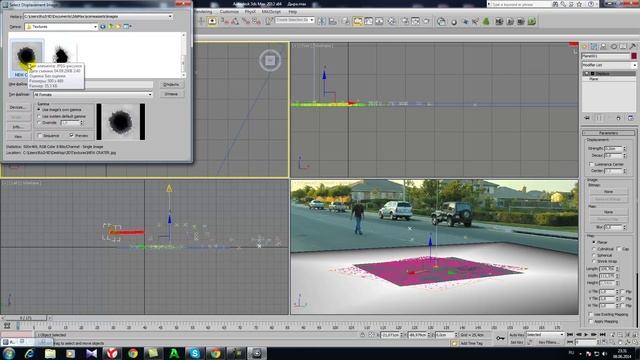The width and height of the screenshot is (640, 360).
Task: Click the Align tool icon in main toolbar
Action: [x=333, y=21]
